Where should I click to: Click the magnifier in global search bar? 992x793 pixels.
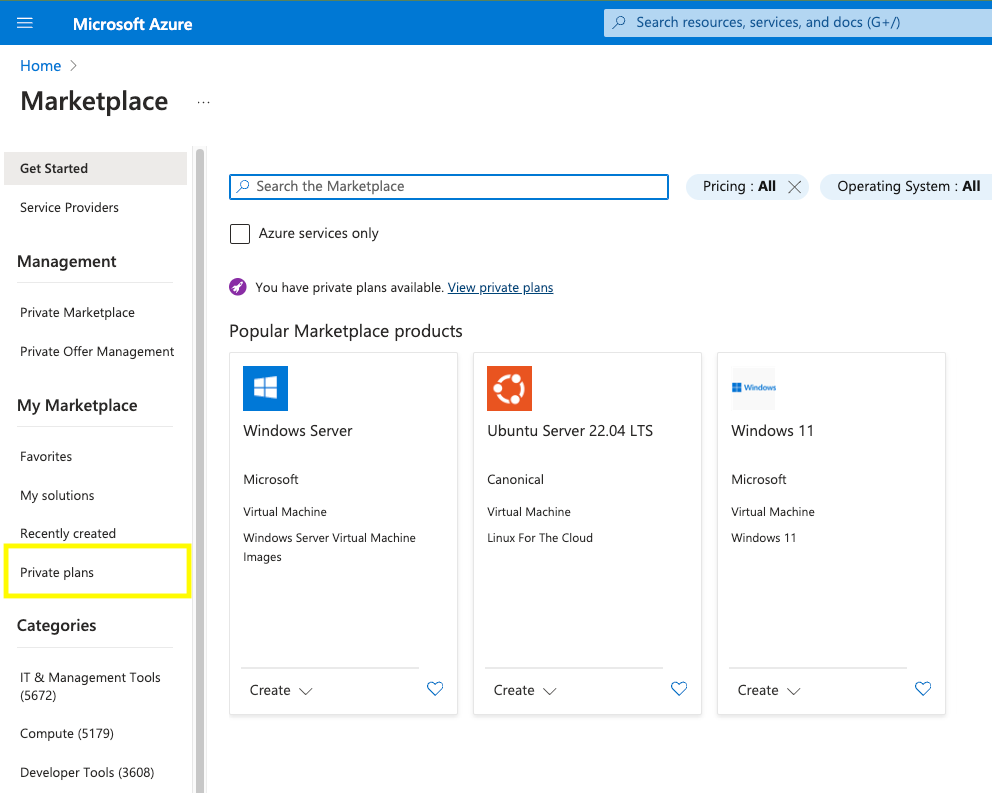click(x=619, y=22)
